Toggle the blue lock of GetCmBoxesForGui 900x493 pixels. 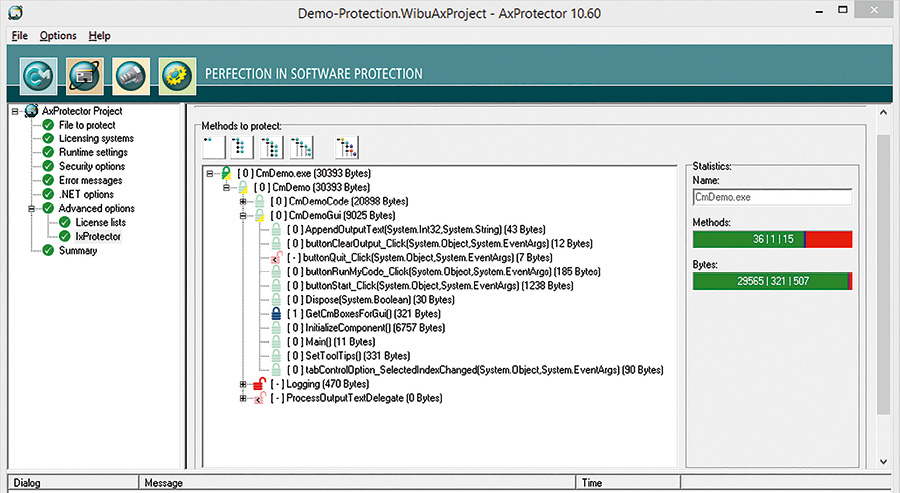click(x=276, y=313)
